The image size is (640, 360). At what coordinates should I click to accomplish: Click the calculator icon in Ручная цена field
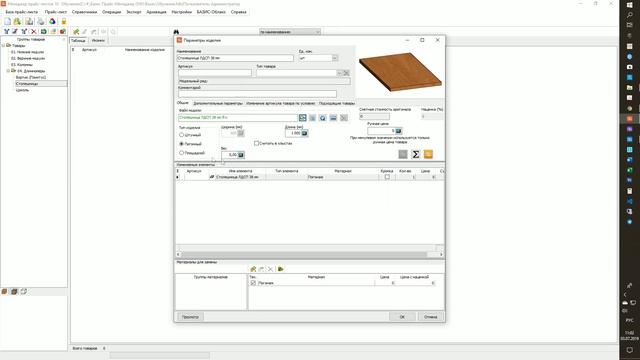coord(398,131)
